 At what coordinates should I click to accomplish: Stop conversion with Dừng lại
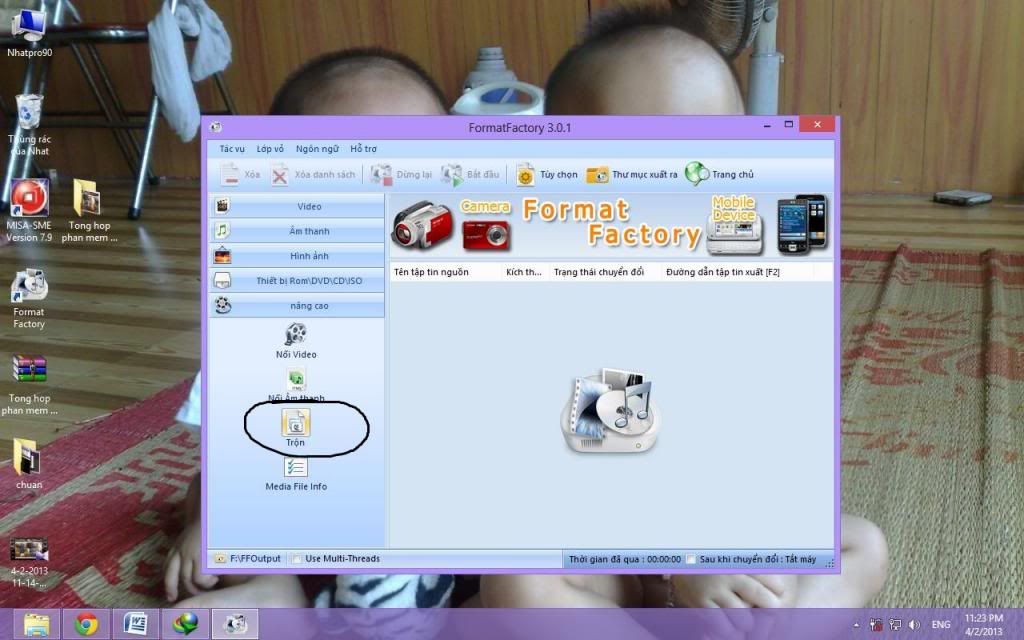pyautogui.click(x=401, y=174)
